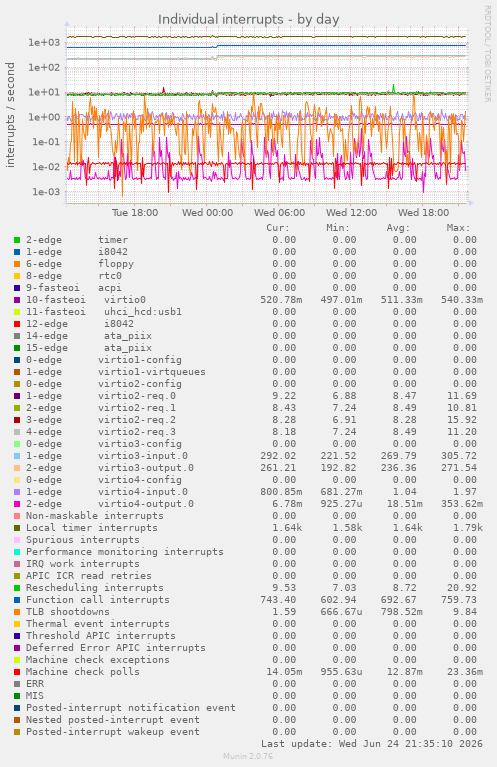
Task: Click the Last update timestamp text
Action: point(372,744)
